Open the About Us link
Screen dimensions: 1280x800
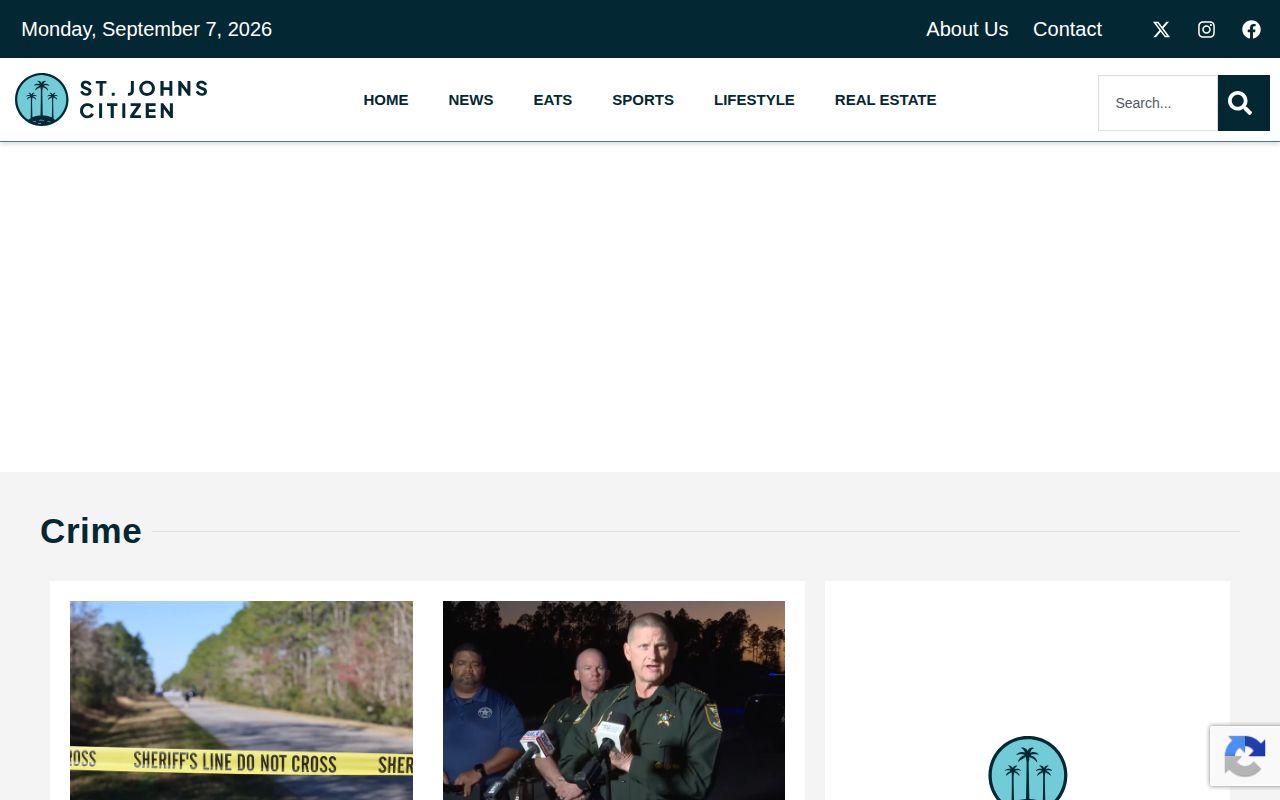coord(967,29)
